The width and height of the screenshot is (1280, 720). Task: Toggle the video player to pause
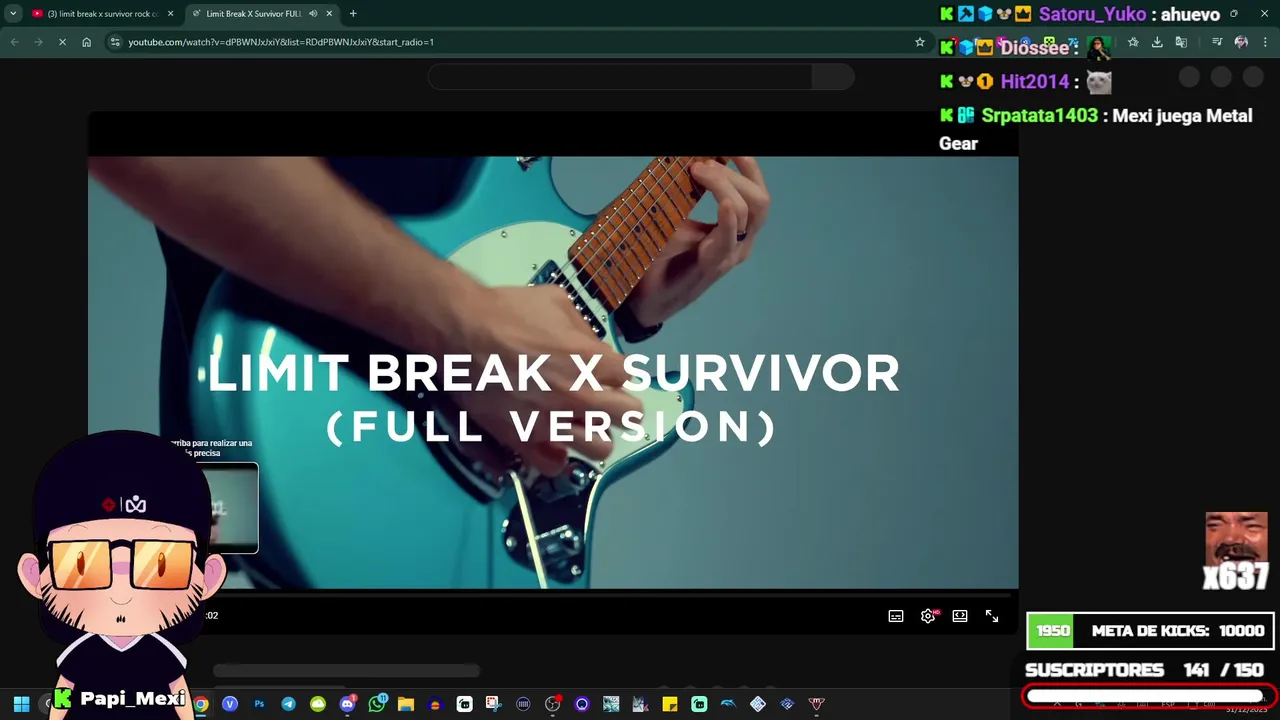553,372
